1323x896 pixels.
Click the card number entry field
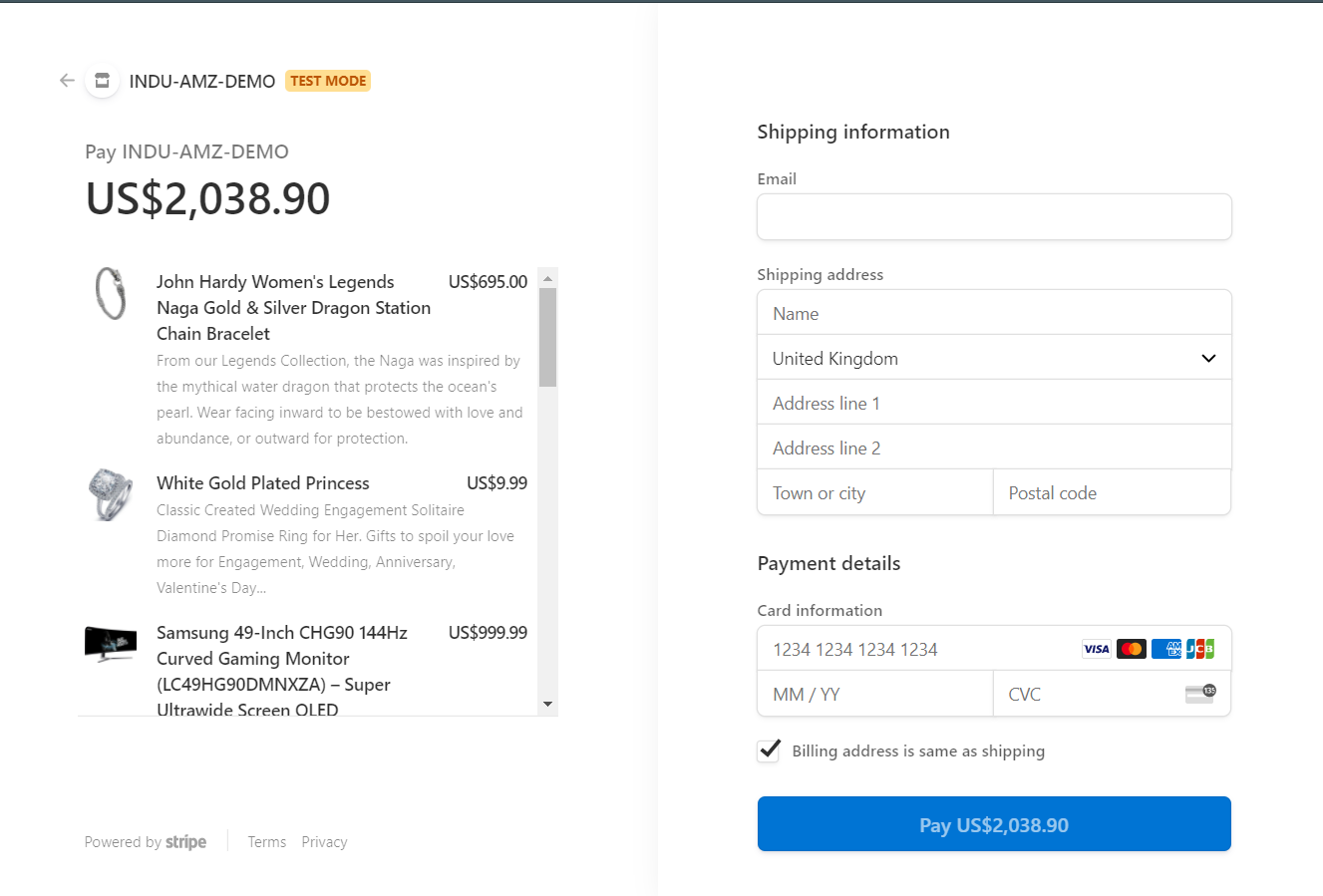[x=897, y=648]
